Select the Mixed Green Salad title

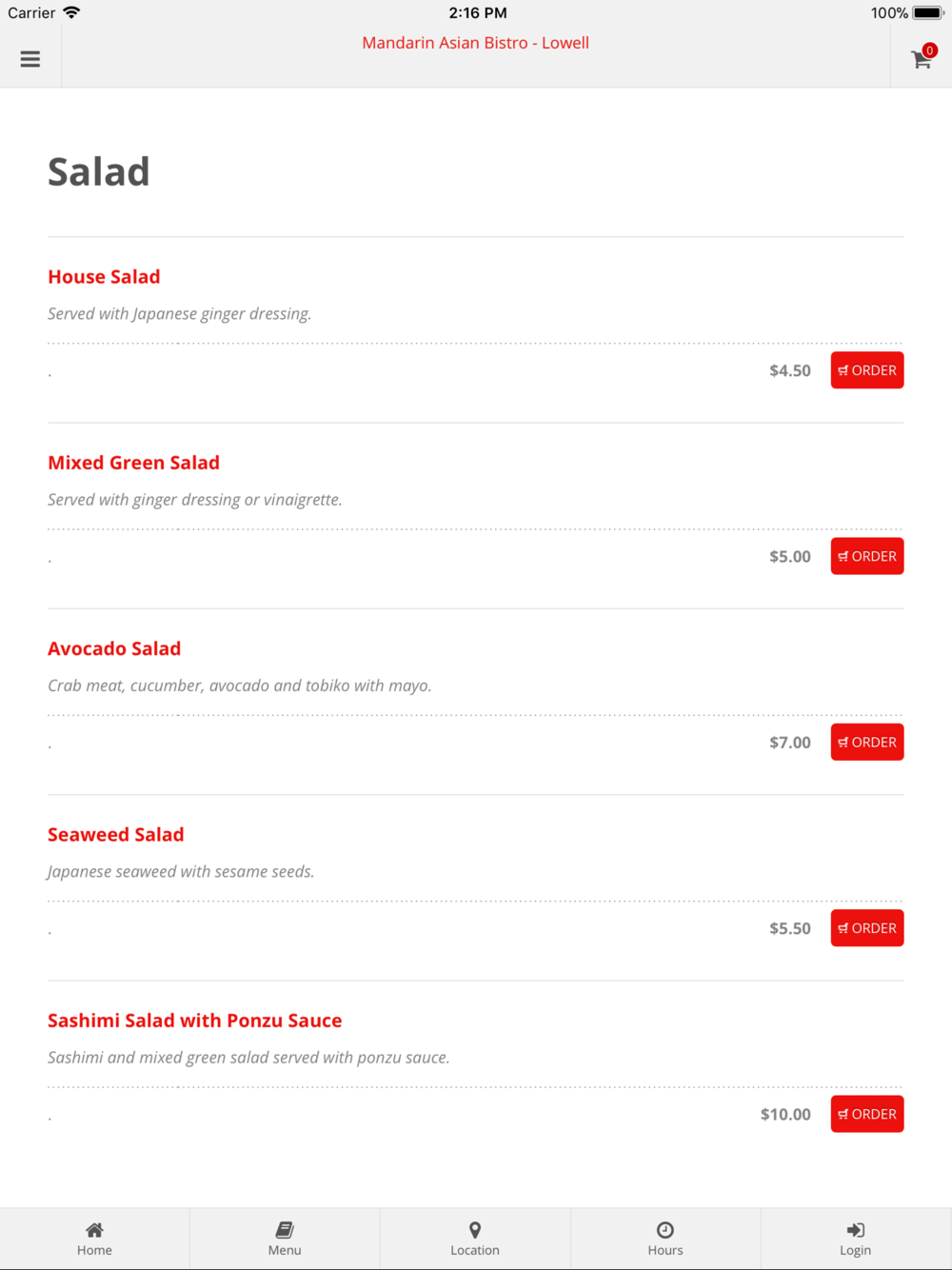(133, 463)
